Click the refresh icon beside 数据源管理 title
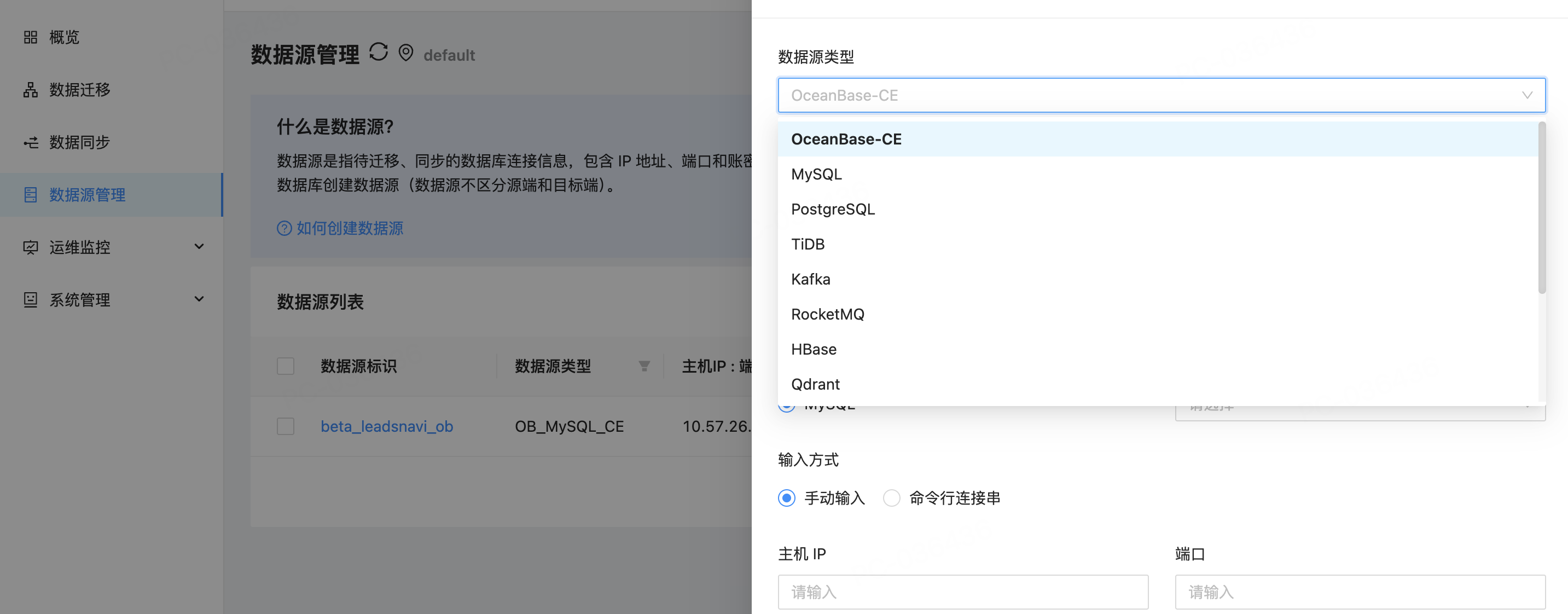This screenshot has width=1568, height=614. click(x=378, y=53)
